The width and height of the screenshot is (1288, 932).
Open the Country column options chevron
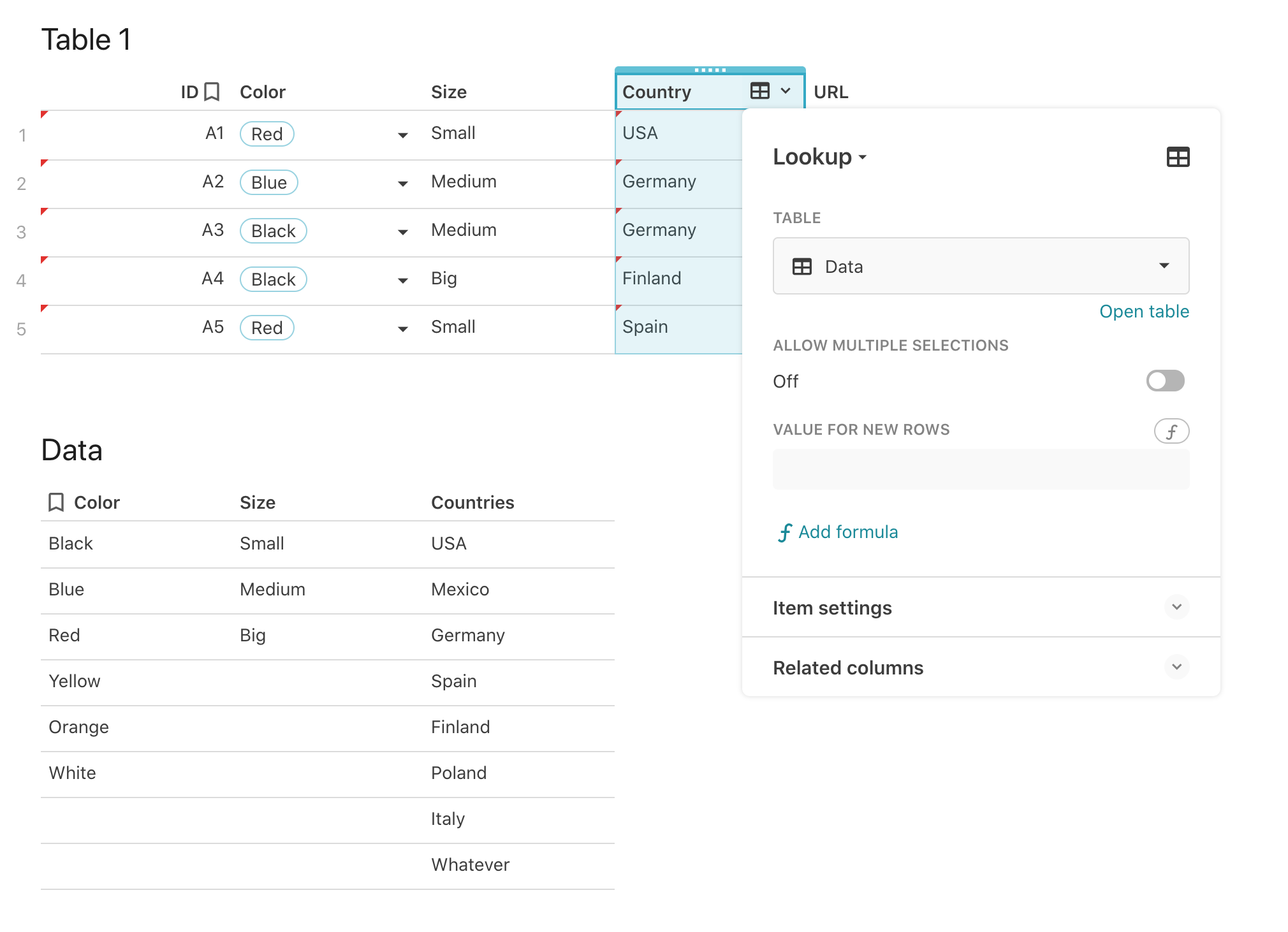click(x=786, y=91)
